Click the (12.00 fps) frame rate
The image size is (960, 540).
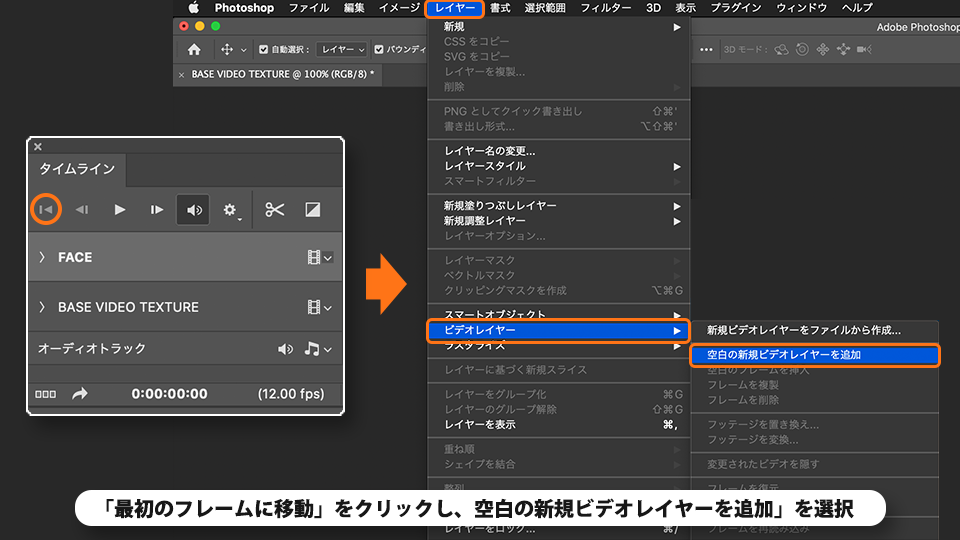click(291, 394)
